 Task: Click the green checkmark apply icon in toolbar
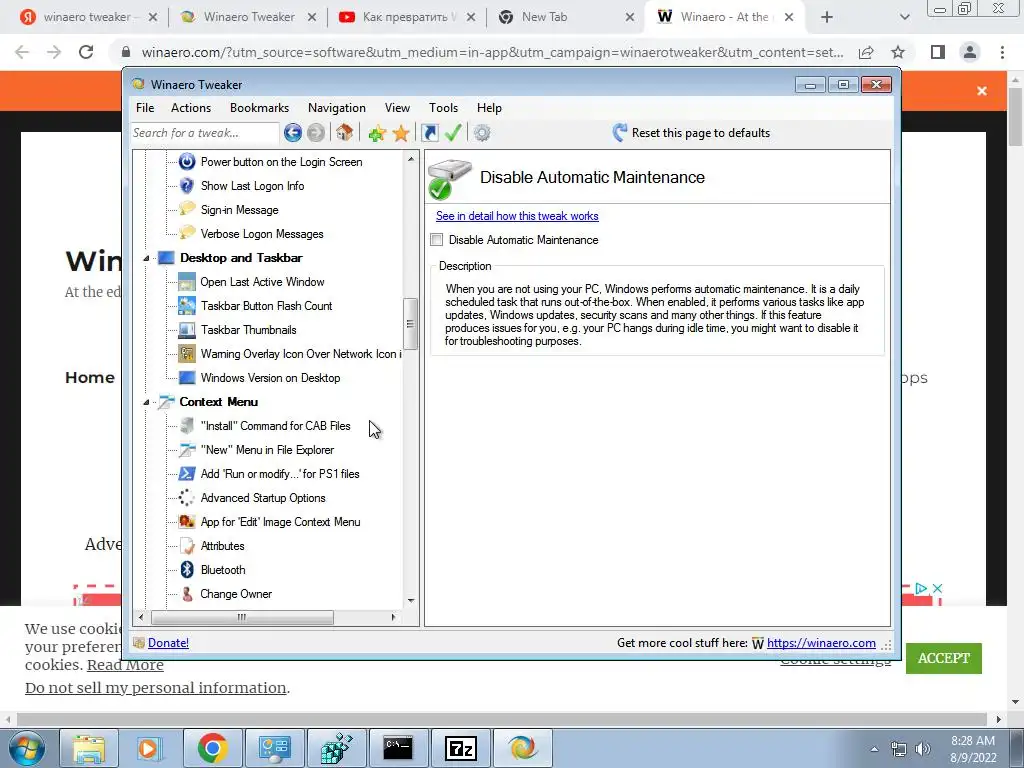tap(453, 133)
